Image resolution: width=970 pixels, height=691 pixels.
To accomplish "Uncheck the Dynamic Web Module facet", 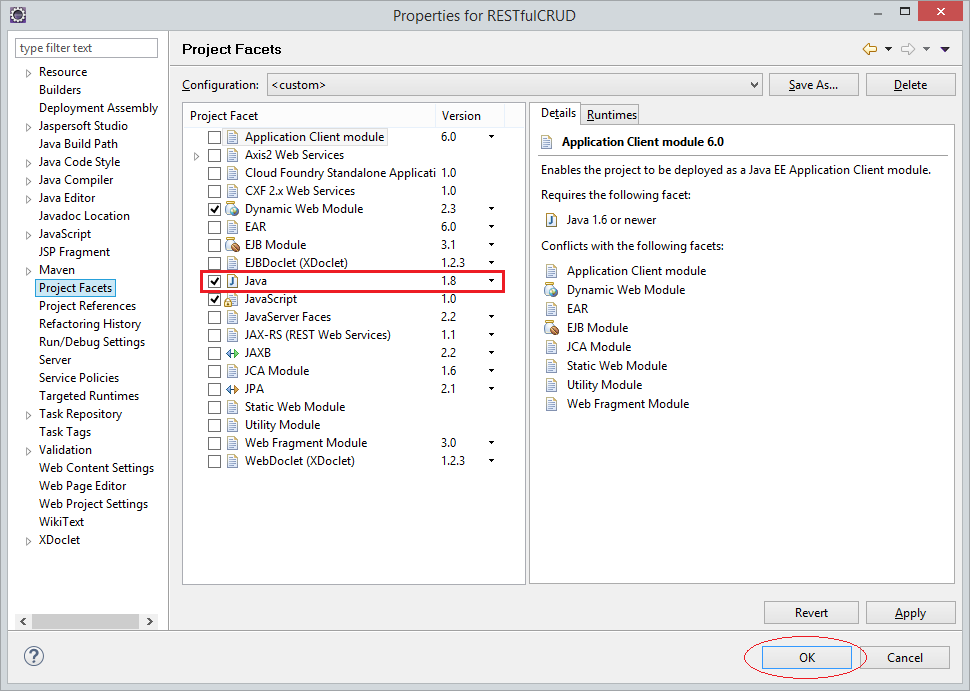I will [x=214, y=209].
